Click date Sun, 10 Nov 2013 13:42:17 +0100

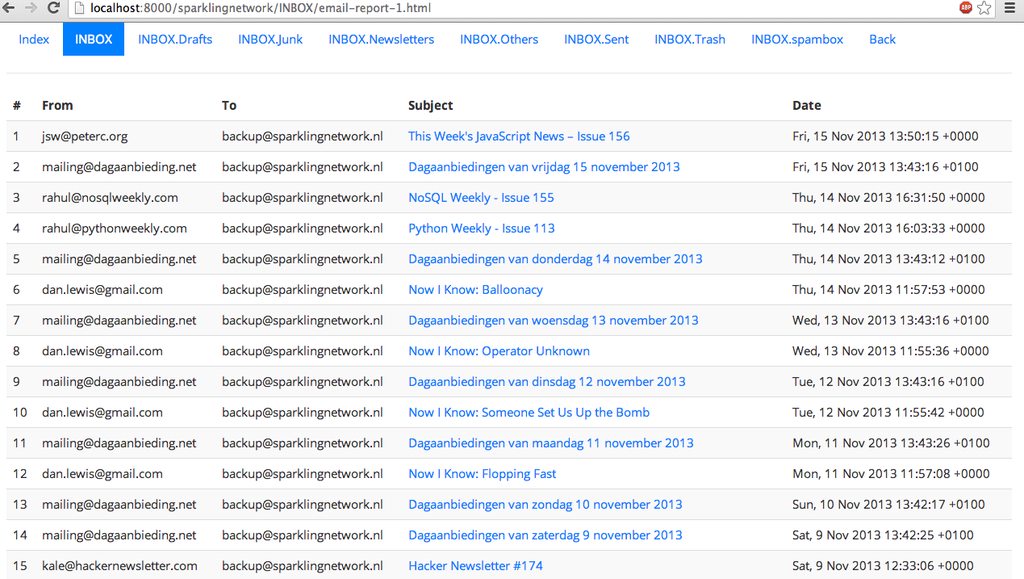point(889,505)
